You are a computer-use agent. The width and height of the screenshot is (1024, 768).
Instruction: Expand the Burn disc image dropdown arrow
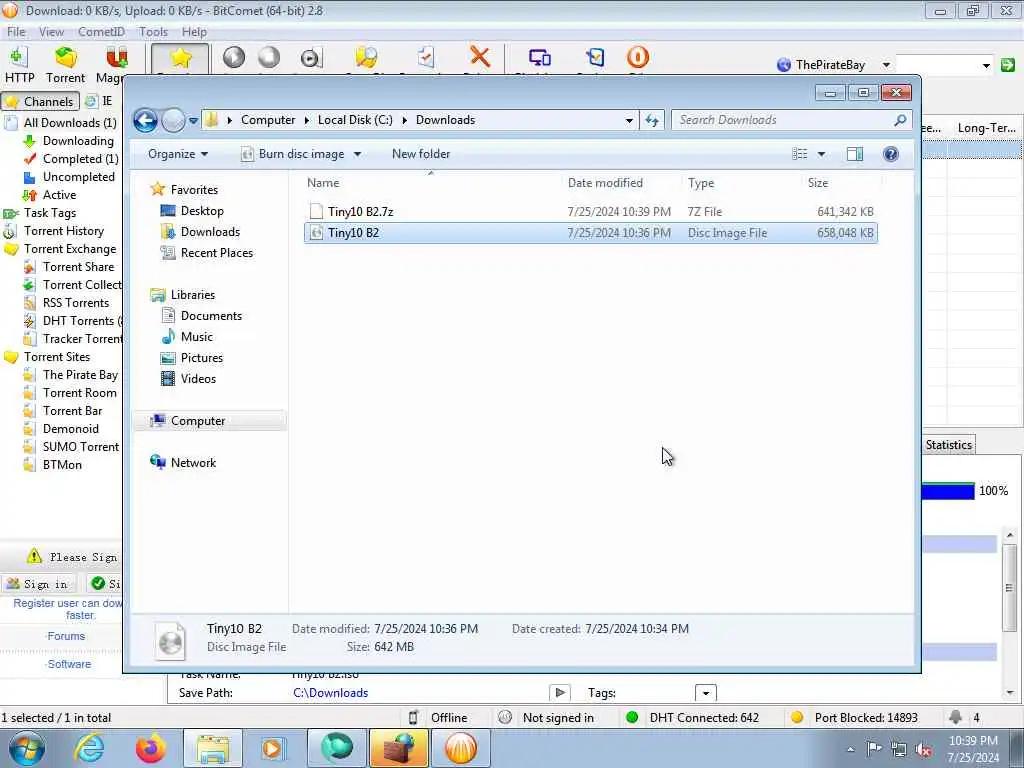[357, 154]
